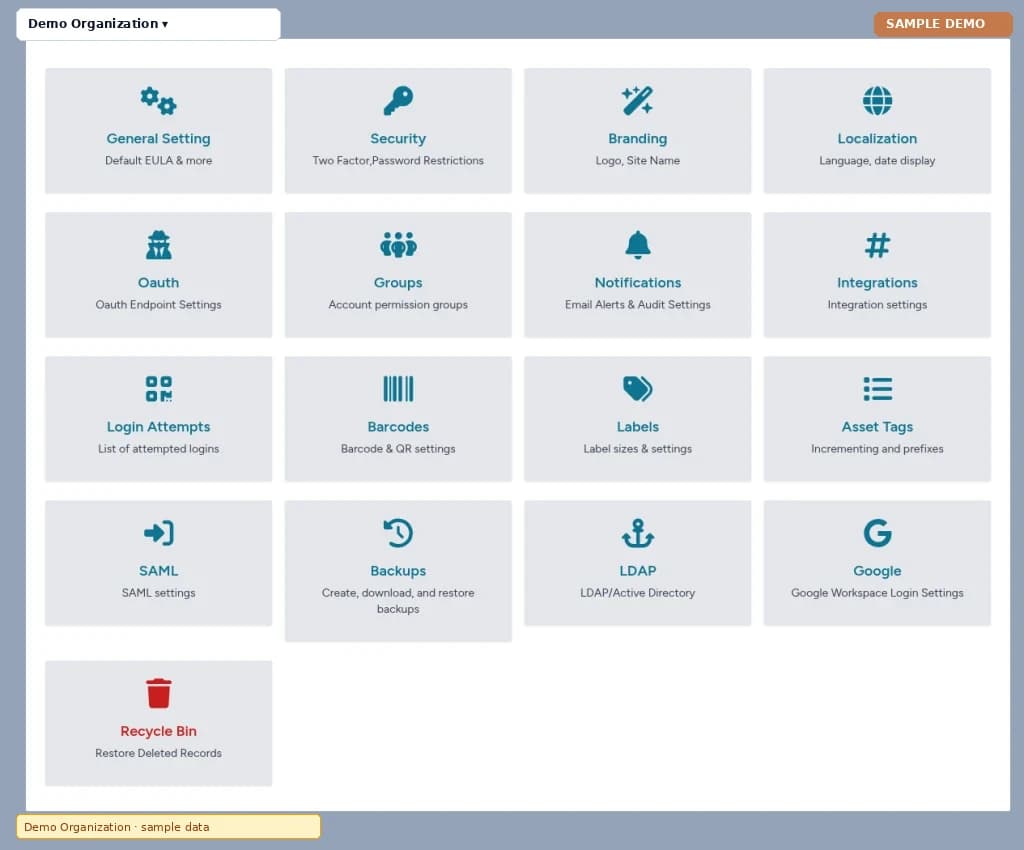Go to the Branding settings link
Image resolution: width=1024 pixels, height=850 pixels.
coord(637,138)
